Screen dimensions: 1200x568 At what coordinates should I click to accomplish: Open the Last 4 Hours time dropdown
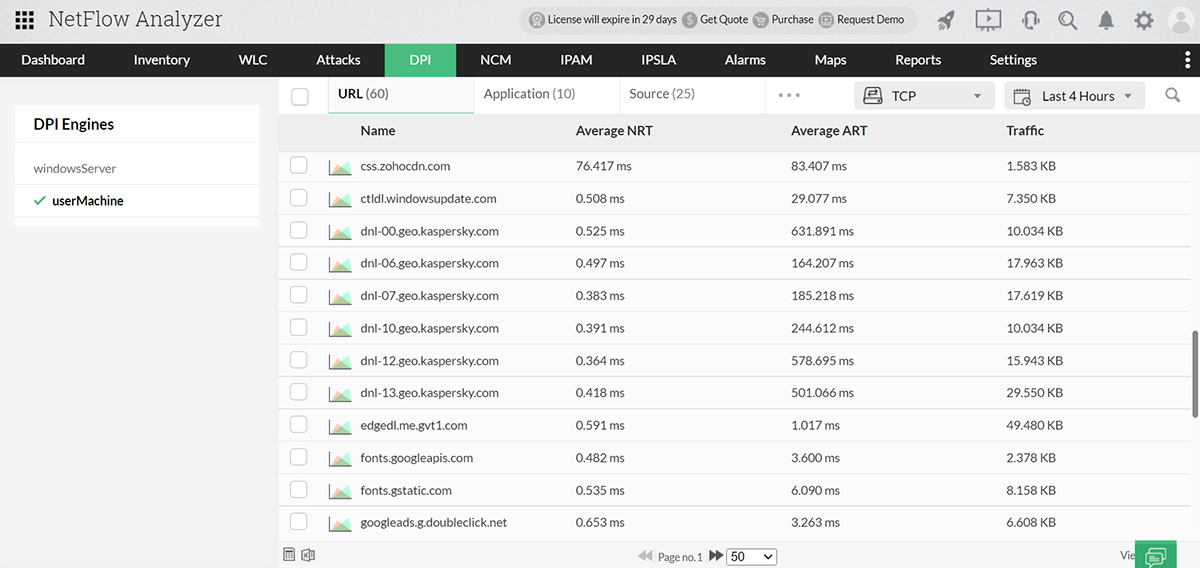point(1075,96)
